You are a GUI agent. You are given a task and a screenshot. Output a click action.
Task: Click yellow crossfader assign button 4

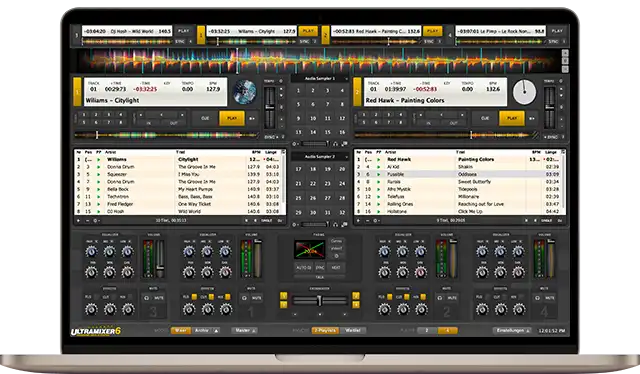tap(356, 304)
